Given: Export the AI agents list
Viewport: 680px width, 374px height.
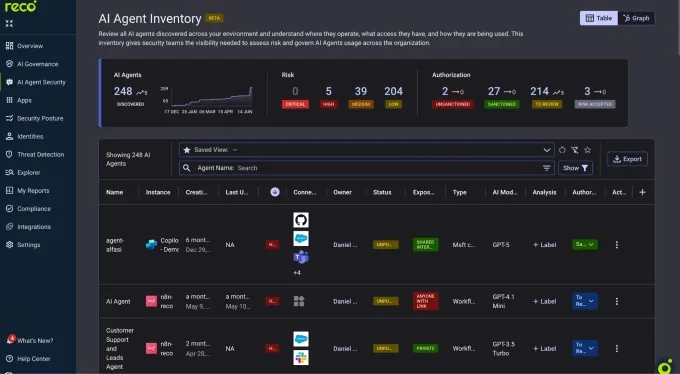Looking at the screenshot, I should pos(627,159).
